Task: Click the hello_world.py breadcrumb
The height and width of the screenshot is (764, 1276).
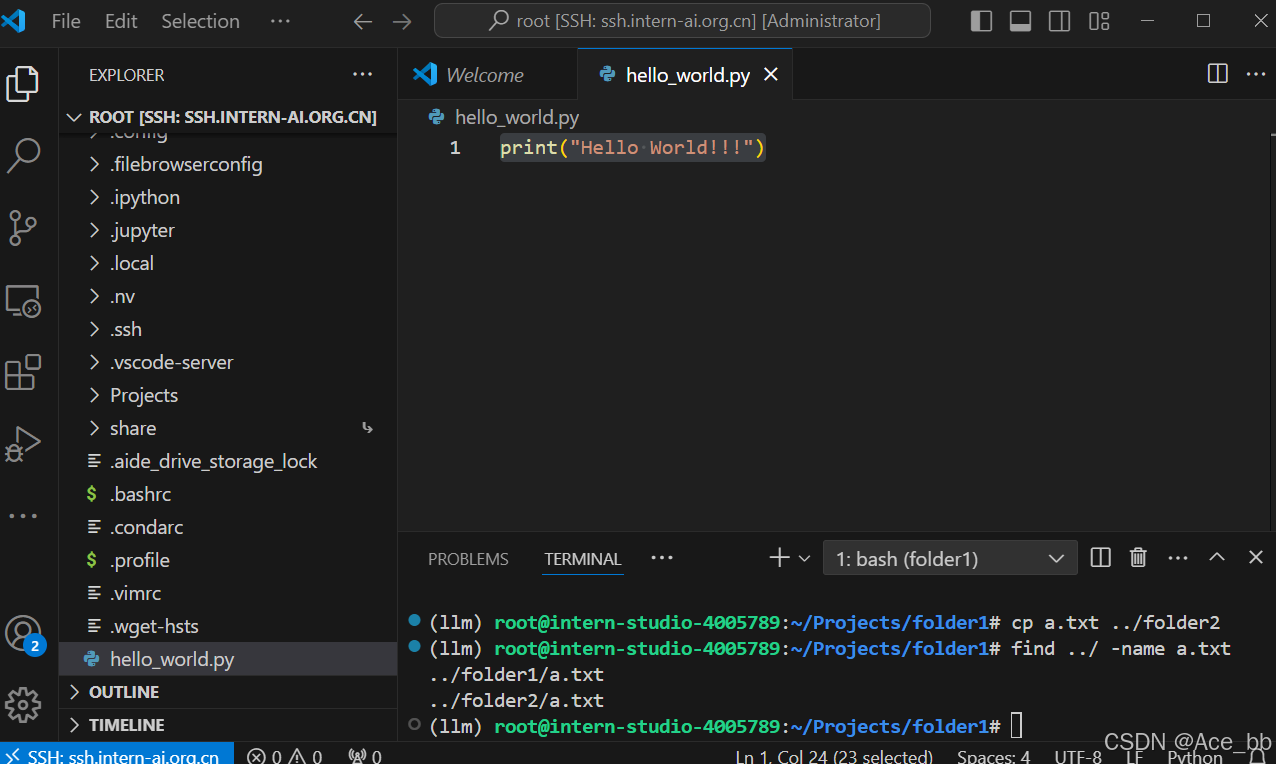Action: pos(504,117)
